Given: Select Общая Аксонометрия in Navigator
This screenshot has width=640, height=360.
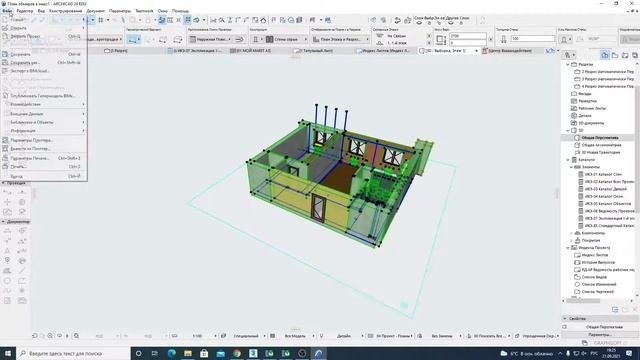Looking at the screenshot, I should (601, 145).
